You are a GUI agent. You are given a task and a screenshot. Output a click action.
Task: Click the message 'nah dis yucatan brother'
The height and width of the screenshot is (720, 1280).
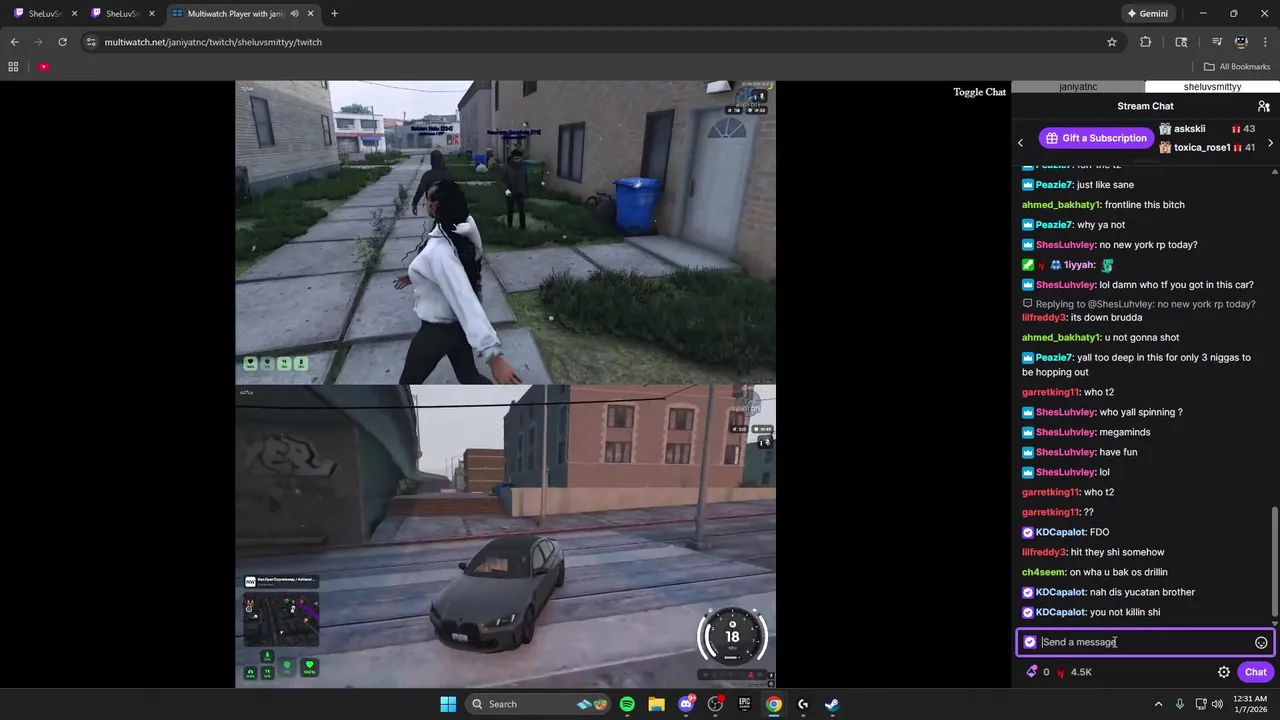pyautogui.click(x=1142, y=592)
